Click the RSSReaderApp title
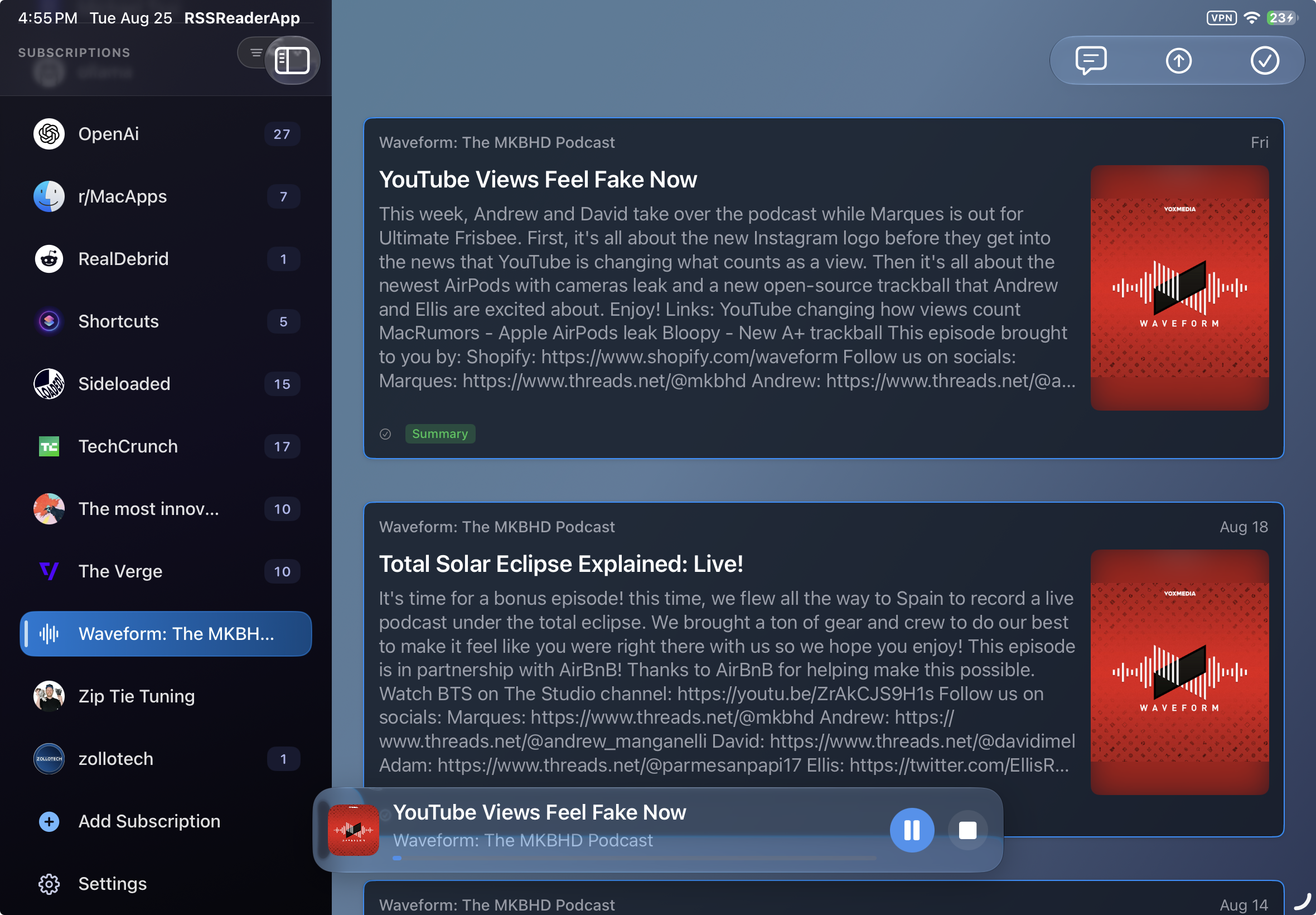The height and width of the screenshot is (915, 1316). [x=242, y=18]
